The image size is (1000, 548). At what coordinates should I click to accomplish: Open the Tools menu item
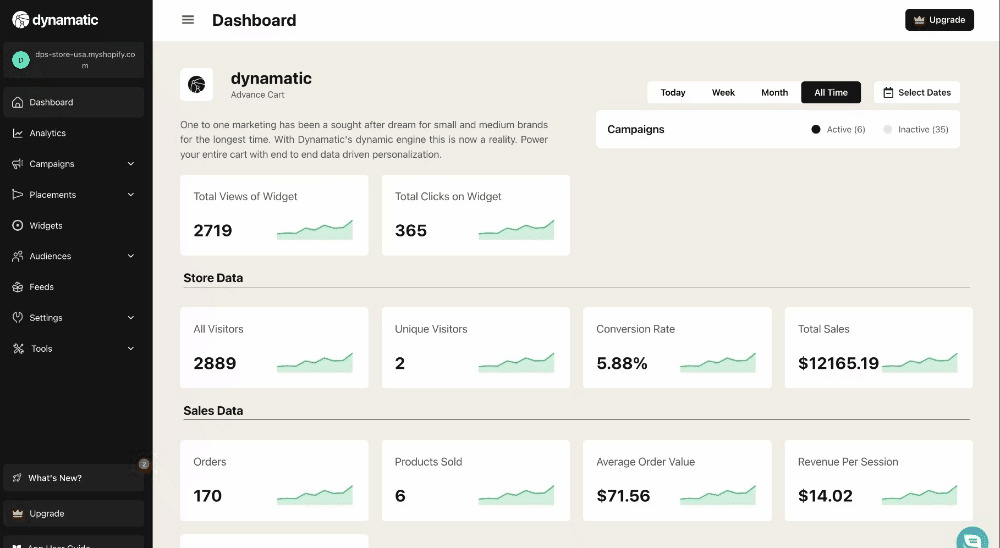pyautogui.click(x=41, y=349)
